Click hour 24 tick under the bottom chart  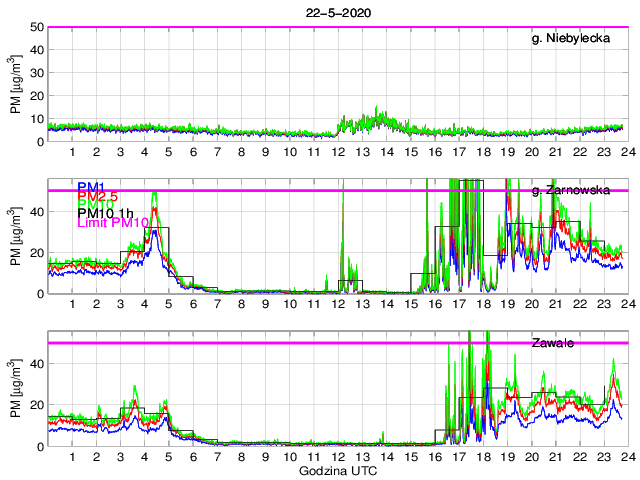click(x=626, y=457)
